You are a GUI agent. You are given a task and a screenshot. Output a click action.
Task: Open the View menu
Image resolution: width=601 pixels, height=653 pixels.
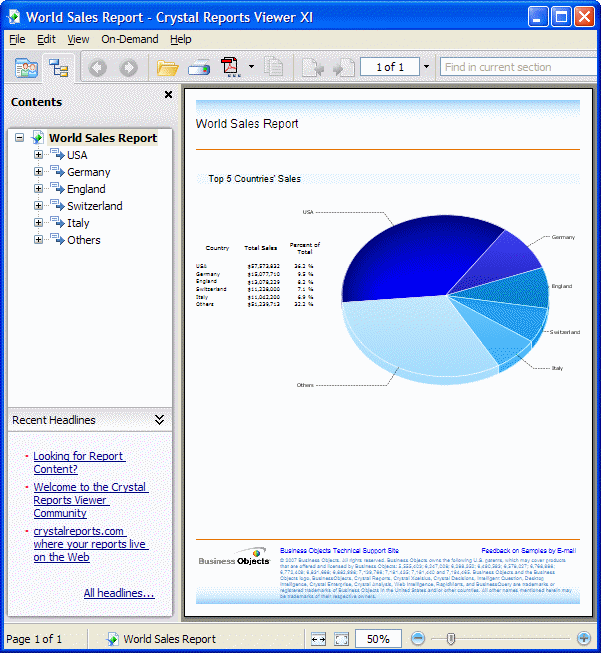[x=78, y=39]
